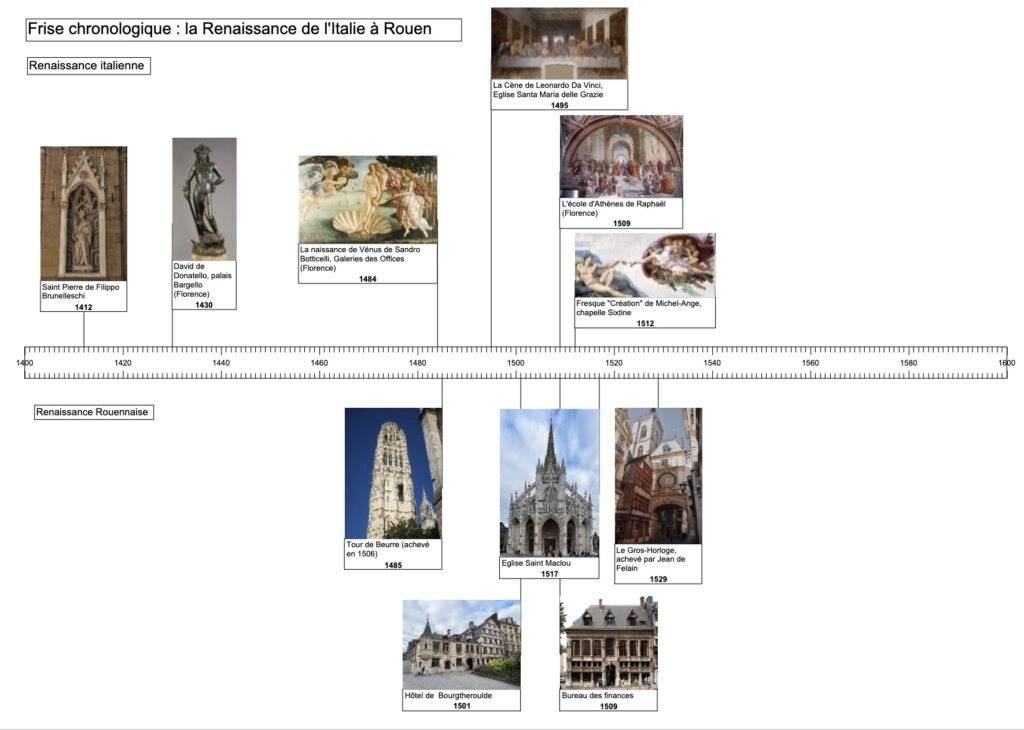Select date 1529 in the Gros-Horloge card
This screenshot has height=730, width=1024.
[x=658, y=579]
